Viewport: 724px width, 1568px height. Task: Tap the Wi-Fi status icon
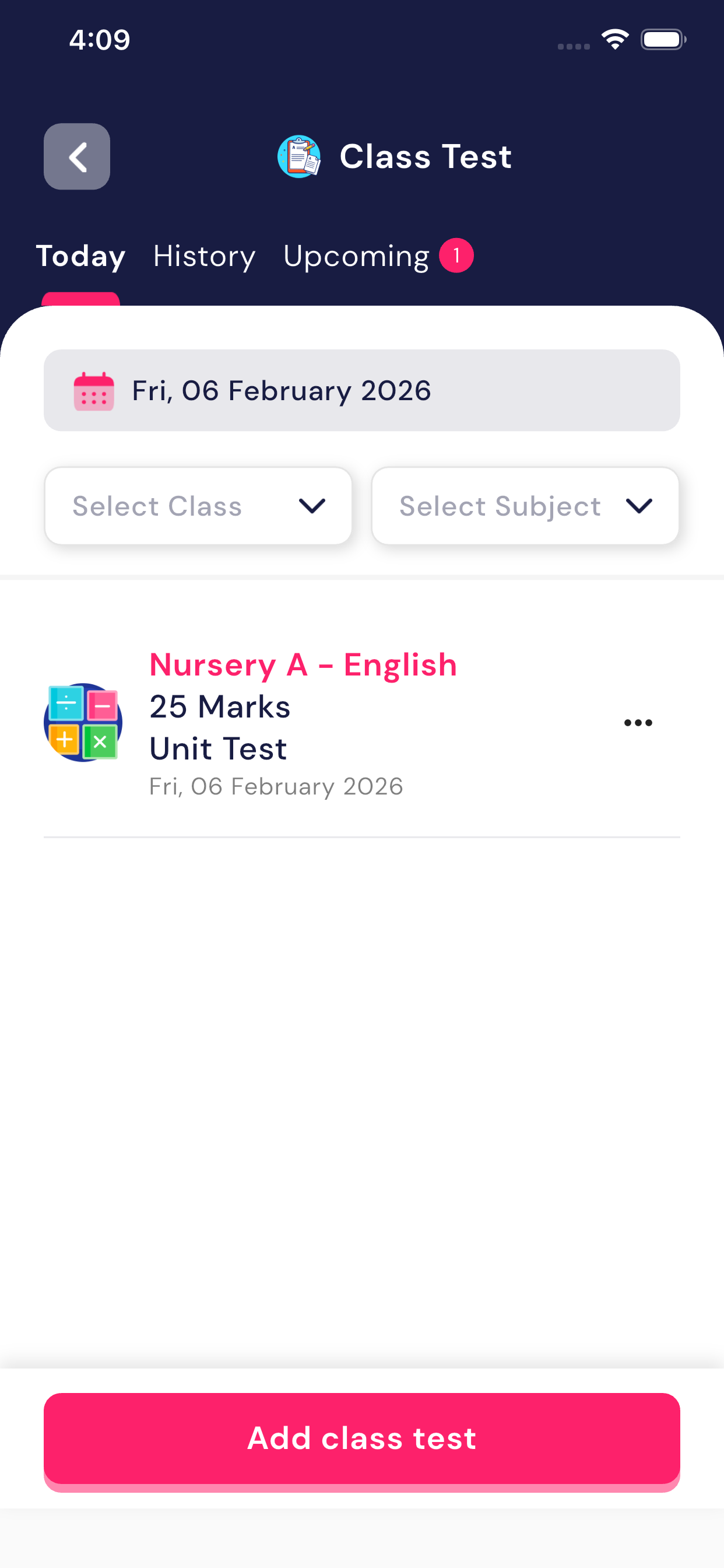point(614,40)
